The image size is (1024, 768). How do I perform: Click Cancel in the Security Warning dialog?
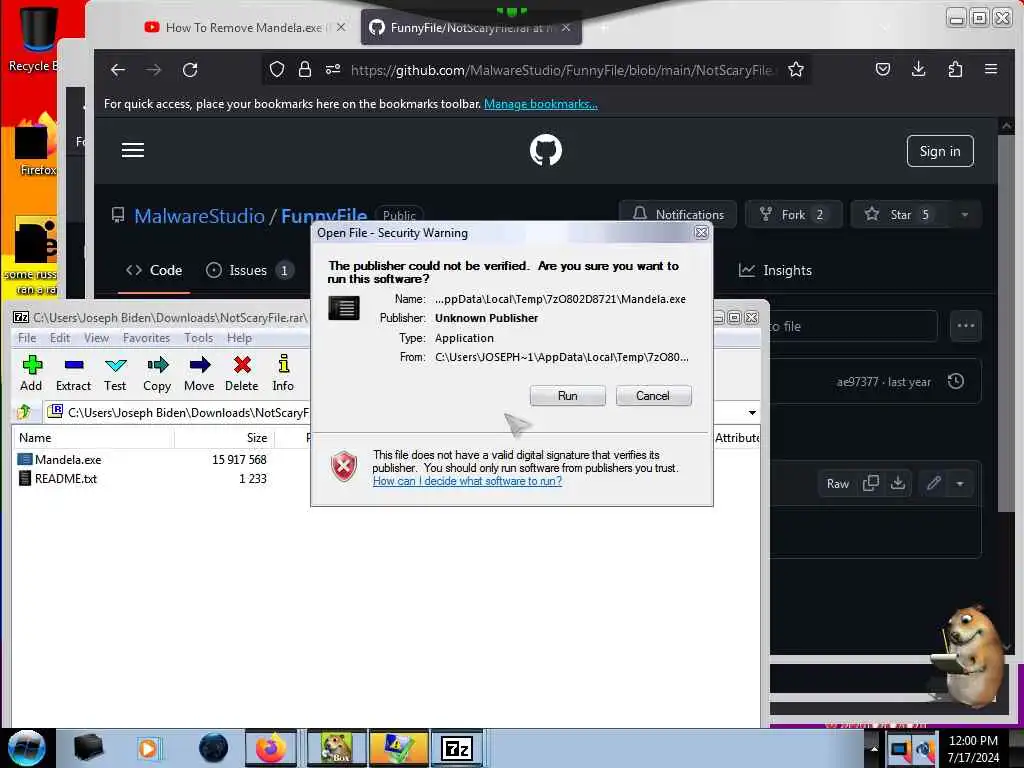tap(652, 396)
